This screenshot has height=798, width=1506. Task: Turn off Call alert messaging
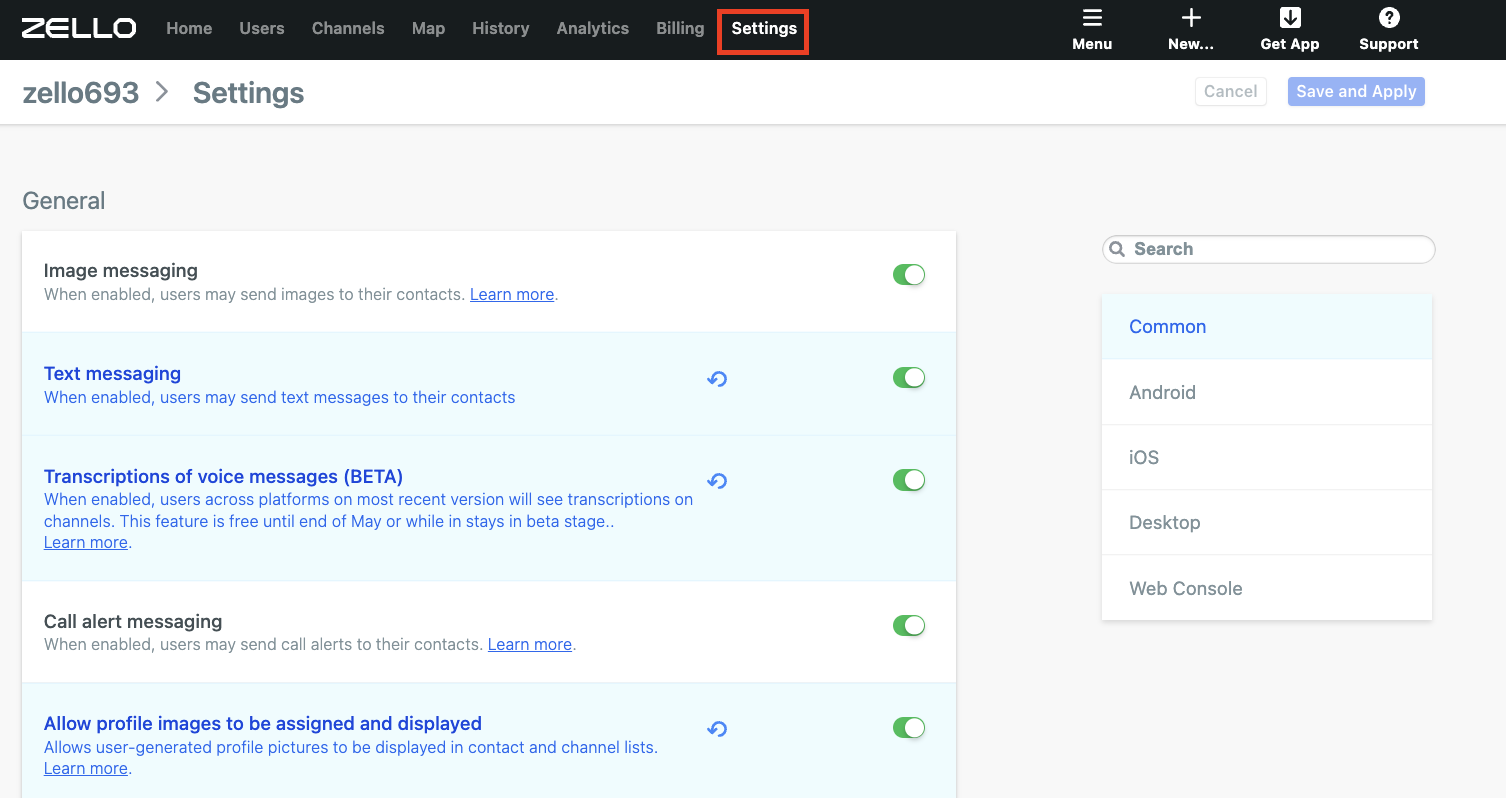(909, 625)
